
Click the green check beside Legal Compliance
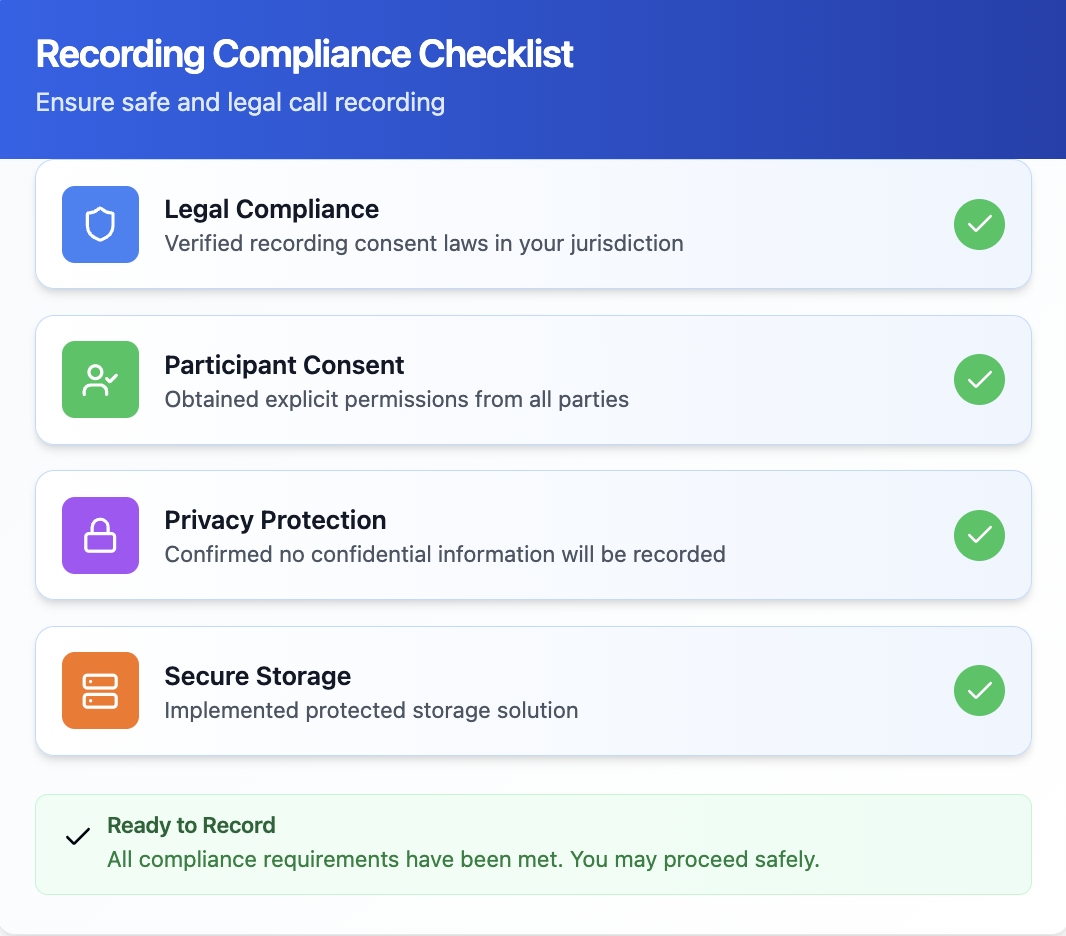coord(979,224)
